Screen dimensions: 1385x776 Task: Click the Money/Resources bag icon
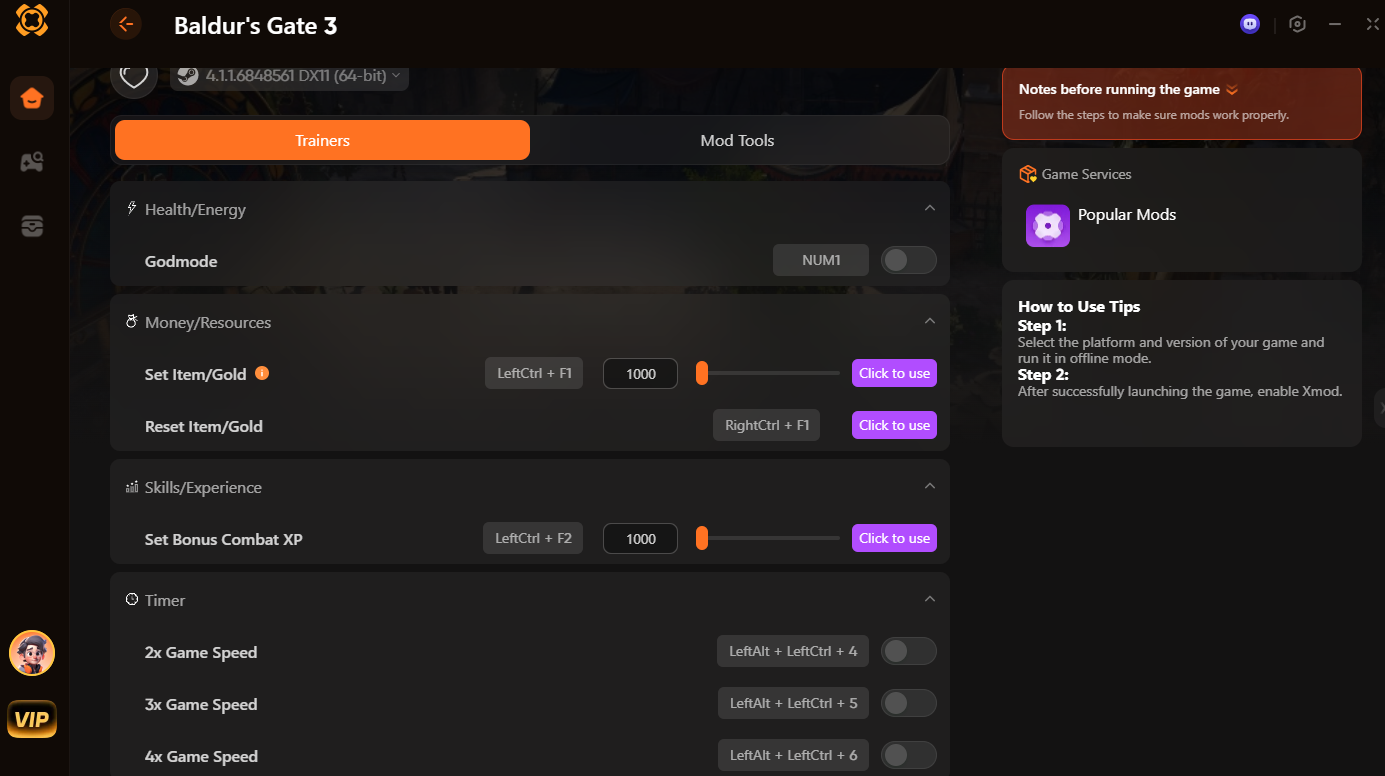click(131, 322)
